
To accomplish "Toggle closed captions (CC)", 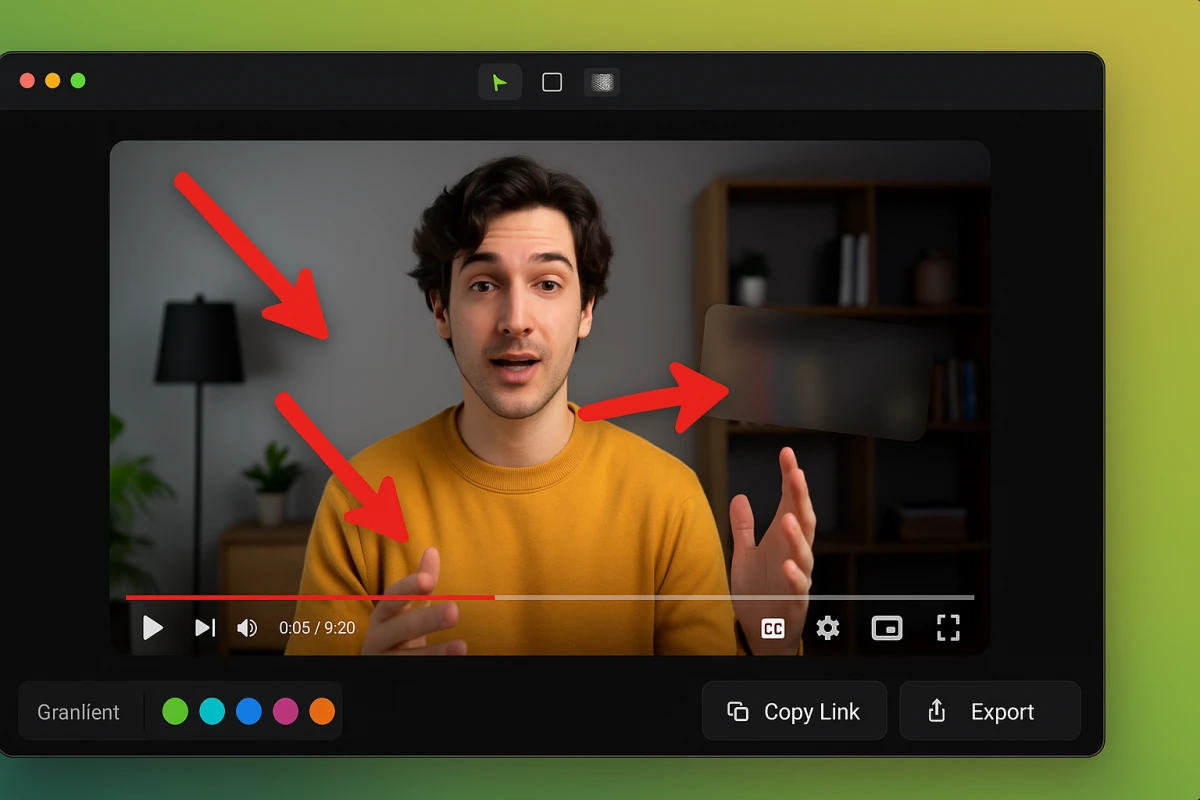I will click(x=773, y=628).
